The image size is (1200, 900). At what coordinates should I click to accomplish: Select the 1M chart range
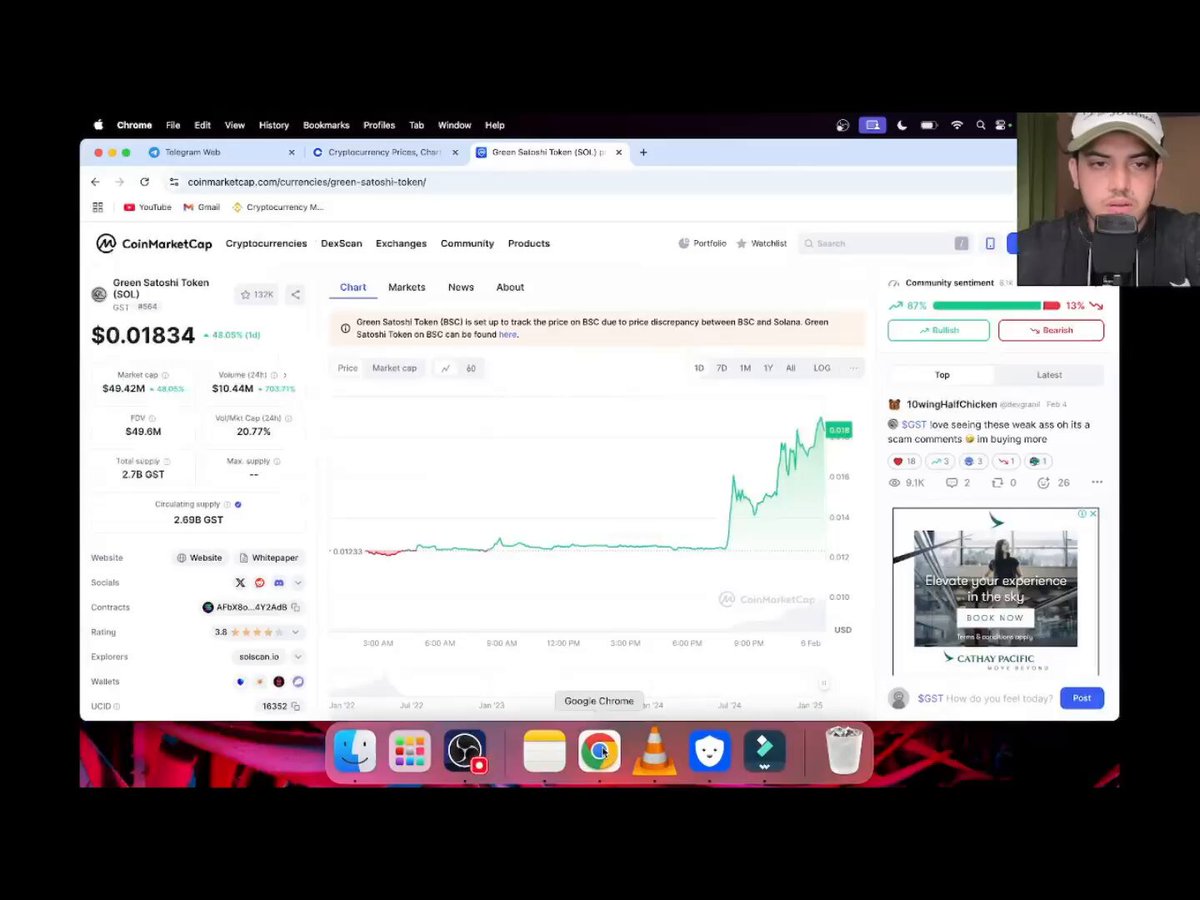[745, 368]
